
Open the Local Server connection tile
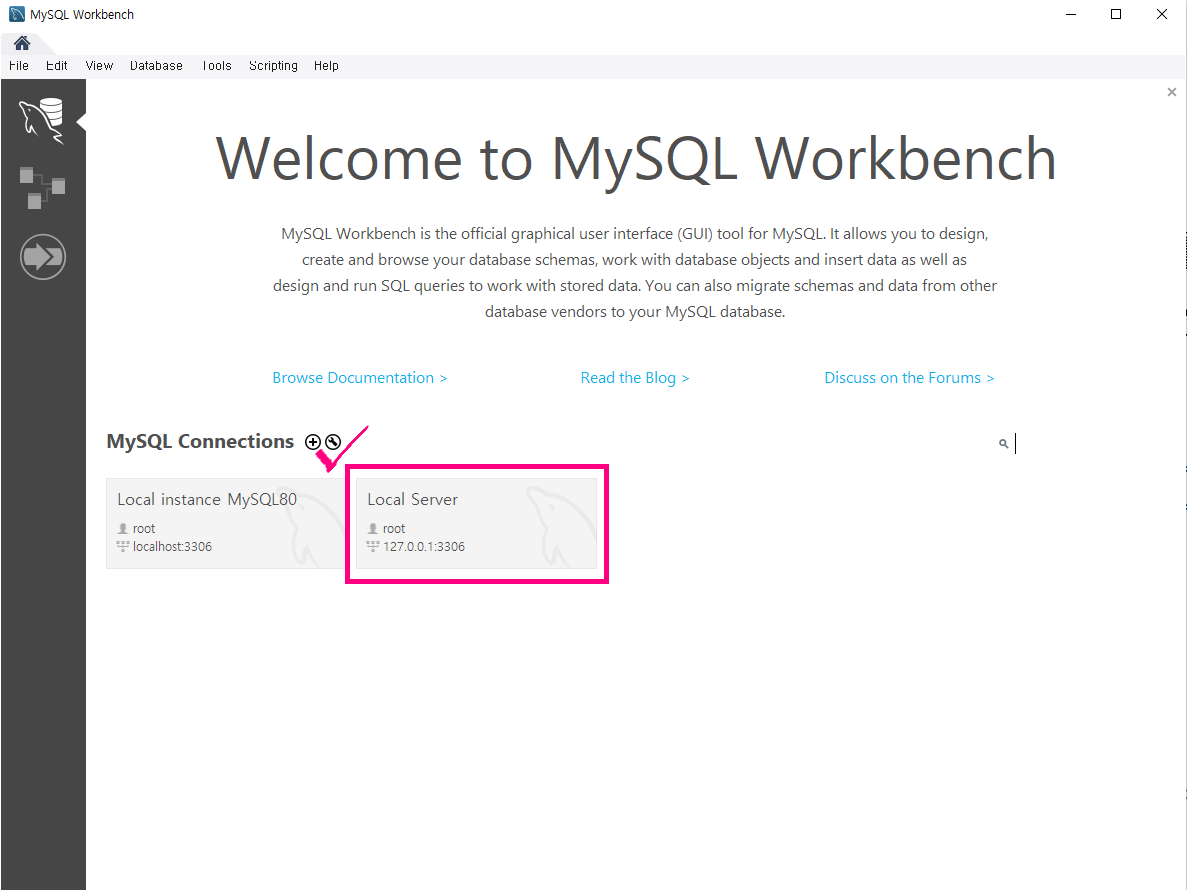click(476, 523)
